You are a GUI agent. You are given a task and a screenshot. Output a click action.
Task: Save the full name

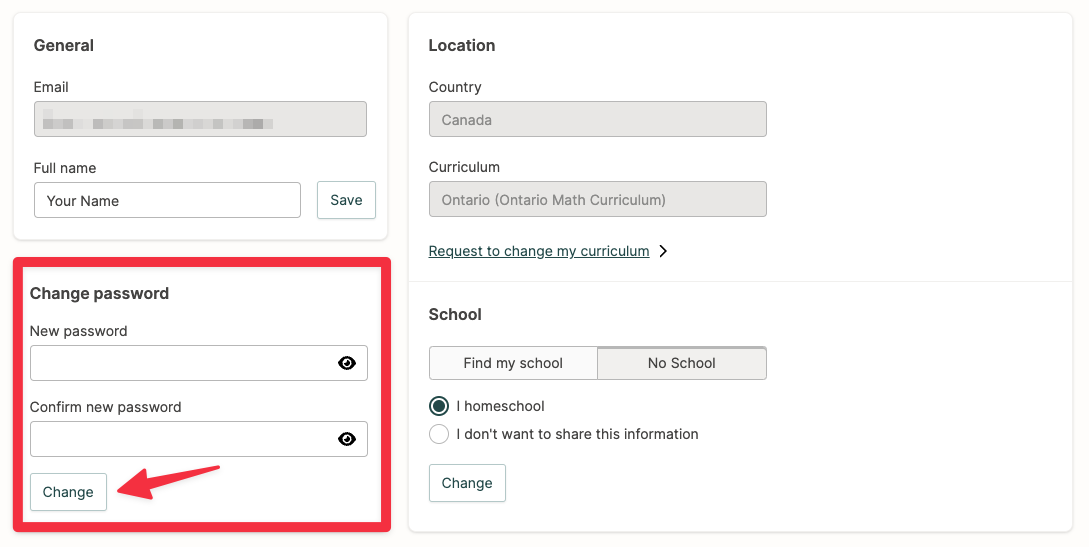pyautogui.click(x=347, y=200)
